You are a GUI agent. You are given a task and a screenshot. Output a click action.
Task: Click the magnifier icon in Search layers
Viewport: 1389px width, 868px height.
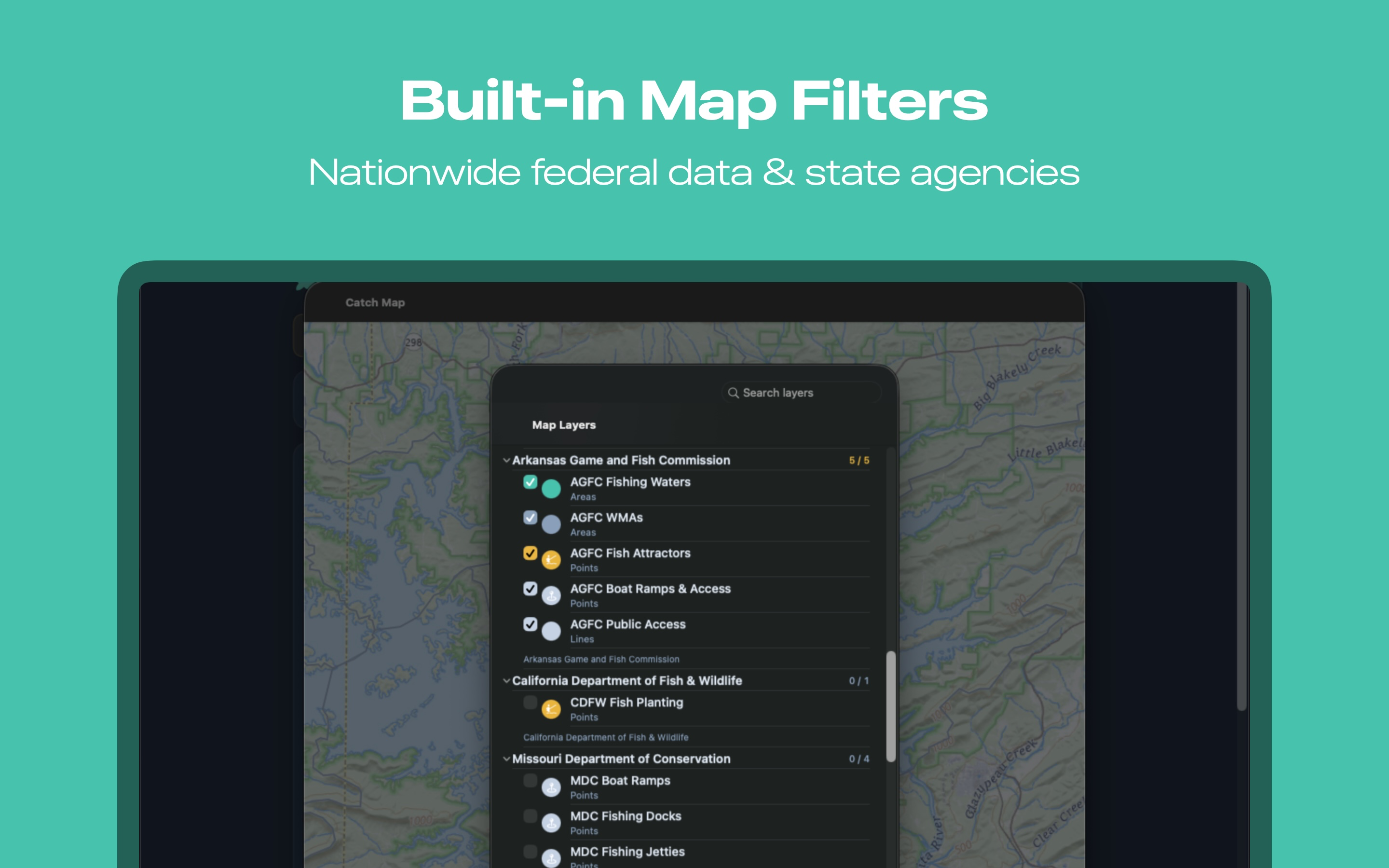(733, 393)
